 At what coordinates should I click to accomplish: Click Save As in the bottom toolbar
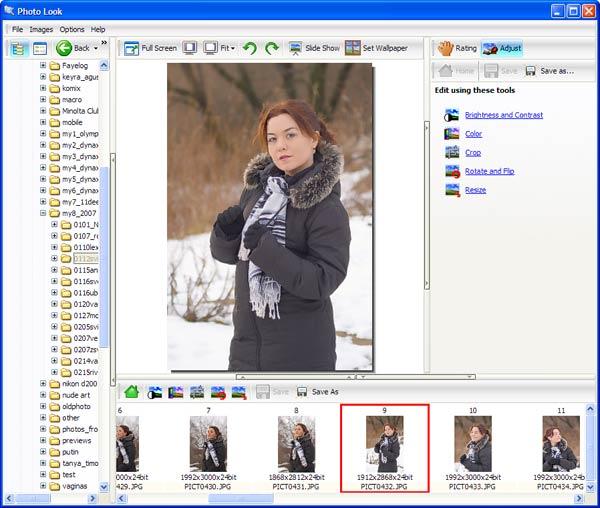(318, 392)
